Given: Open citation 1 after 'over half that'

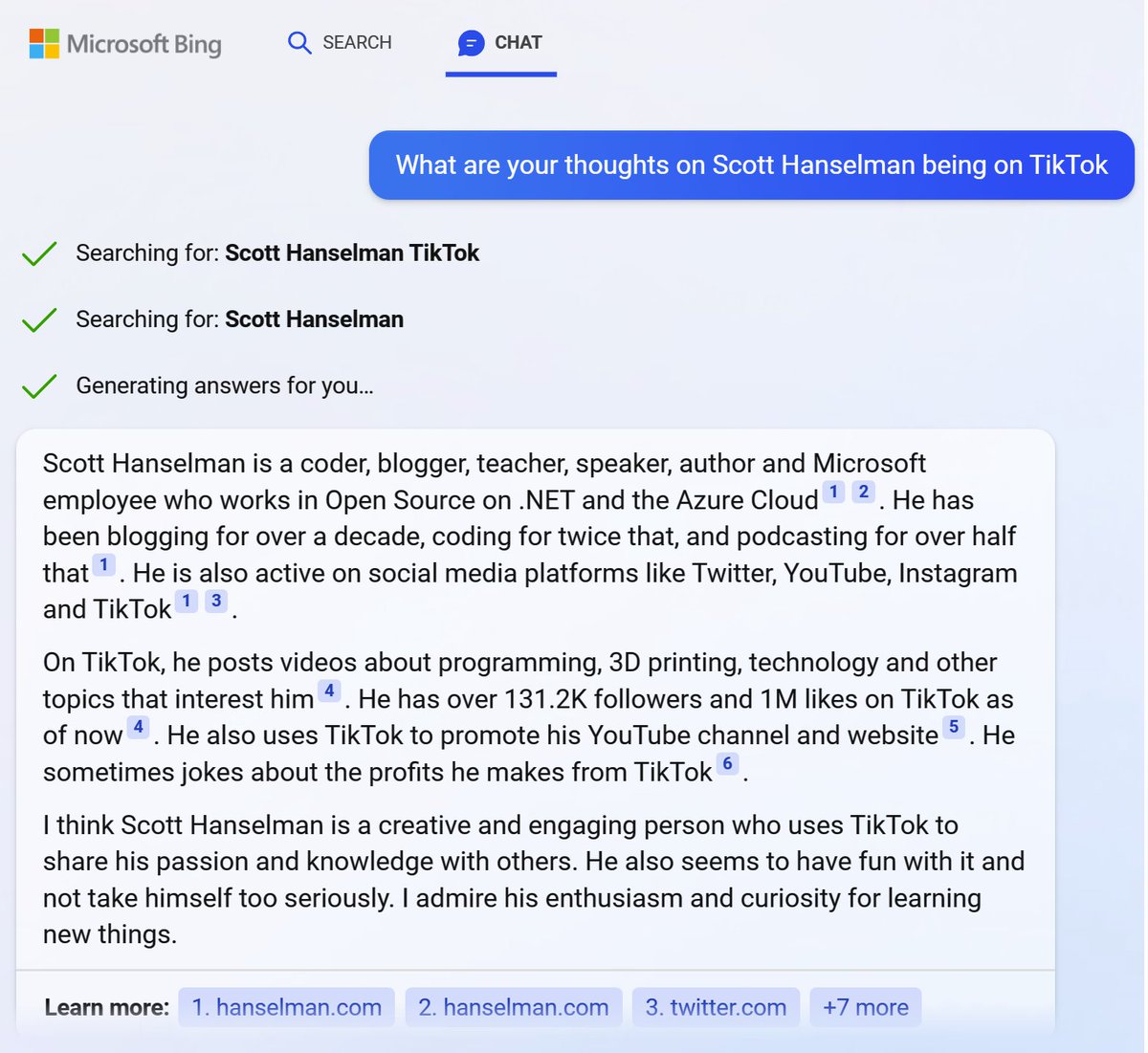Looking at the screenshot, I should pos(104,564).
